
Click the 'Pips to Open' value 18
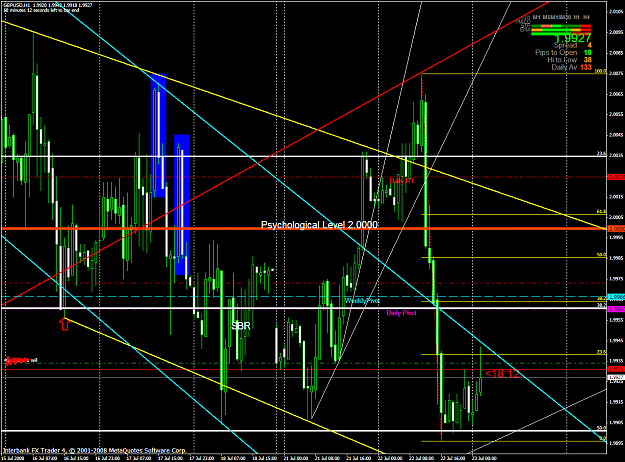click(588, 53)
